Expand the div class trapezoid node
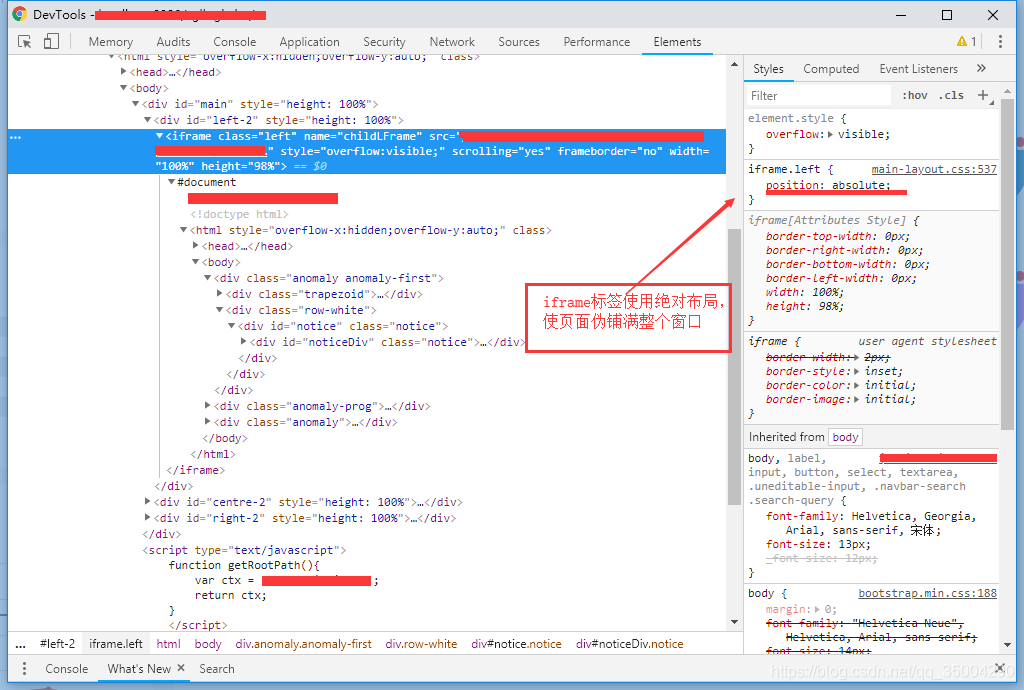1024x690 pixels. (219, 294)
